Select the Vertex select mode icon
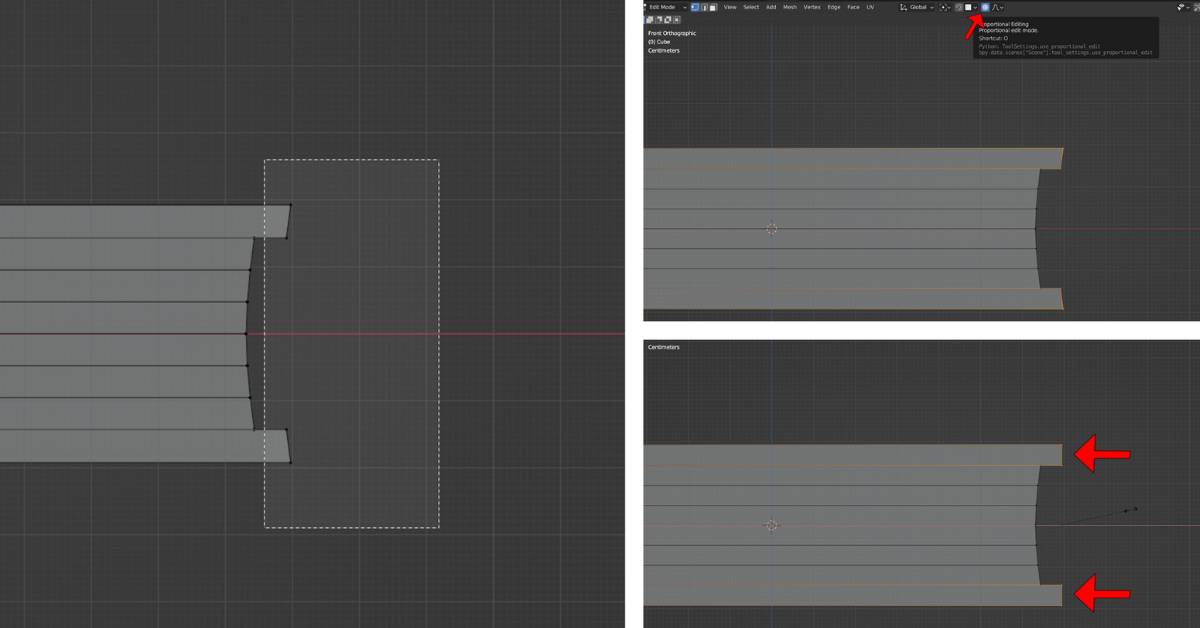 (694, 6)
